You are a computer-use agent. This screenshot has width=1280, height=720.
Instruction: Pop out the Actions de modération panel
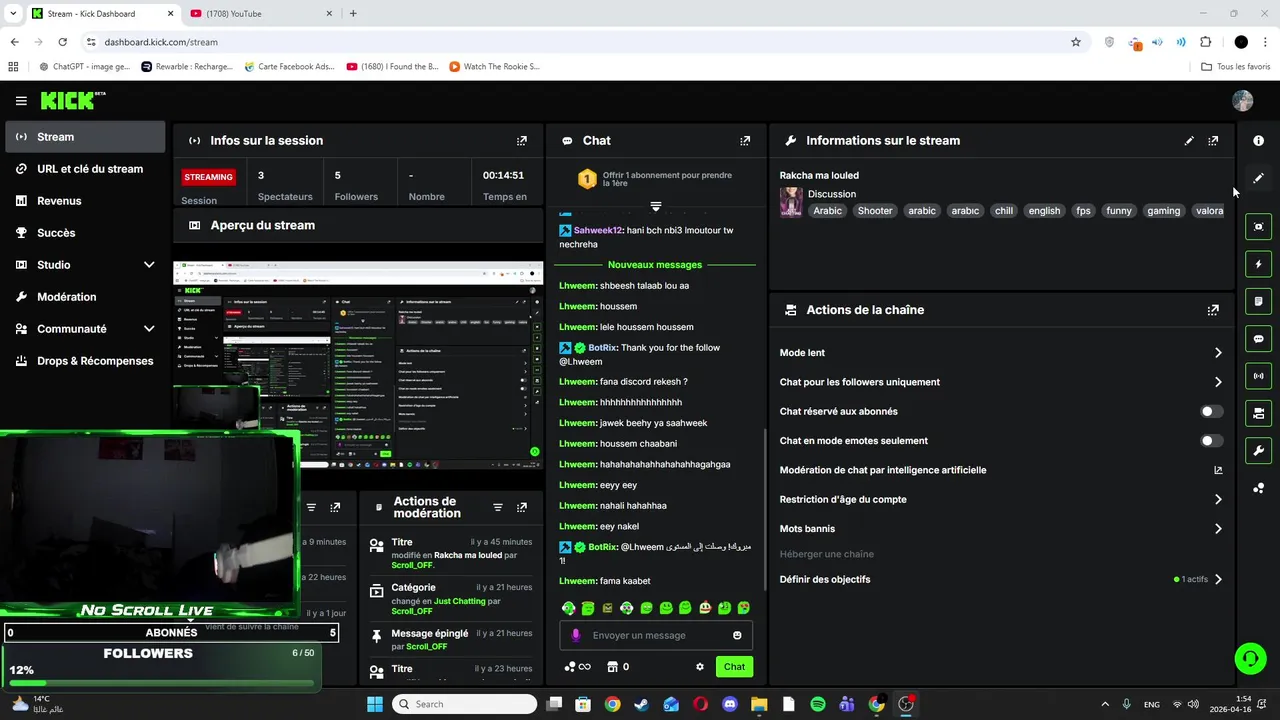tap(521, 508)
